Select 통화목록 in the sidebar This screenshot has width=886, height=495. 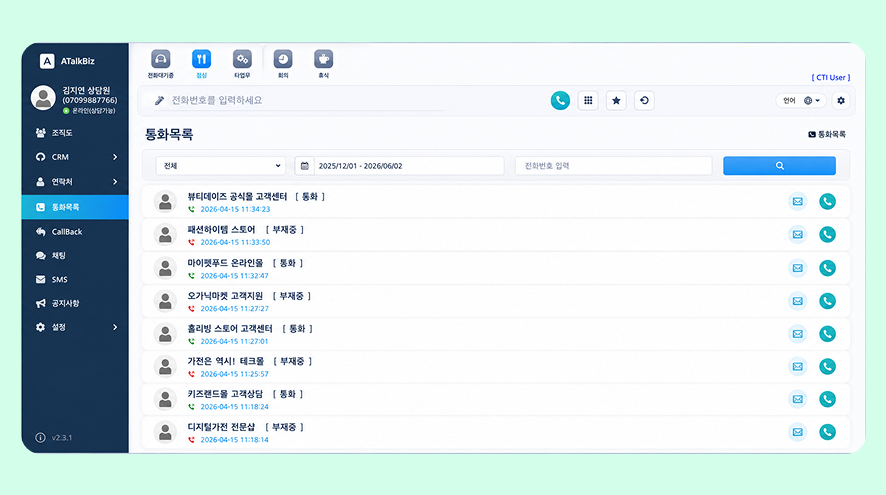(x=75, y=207)
